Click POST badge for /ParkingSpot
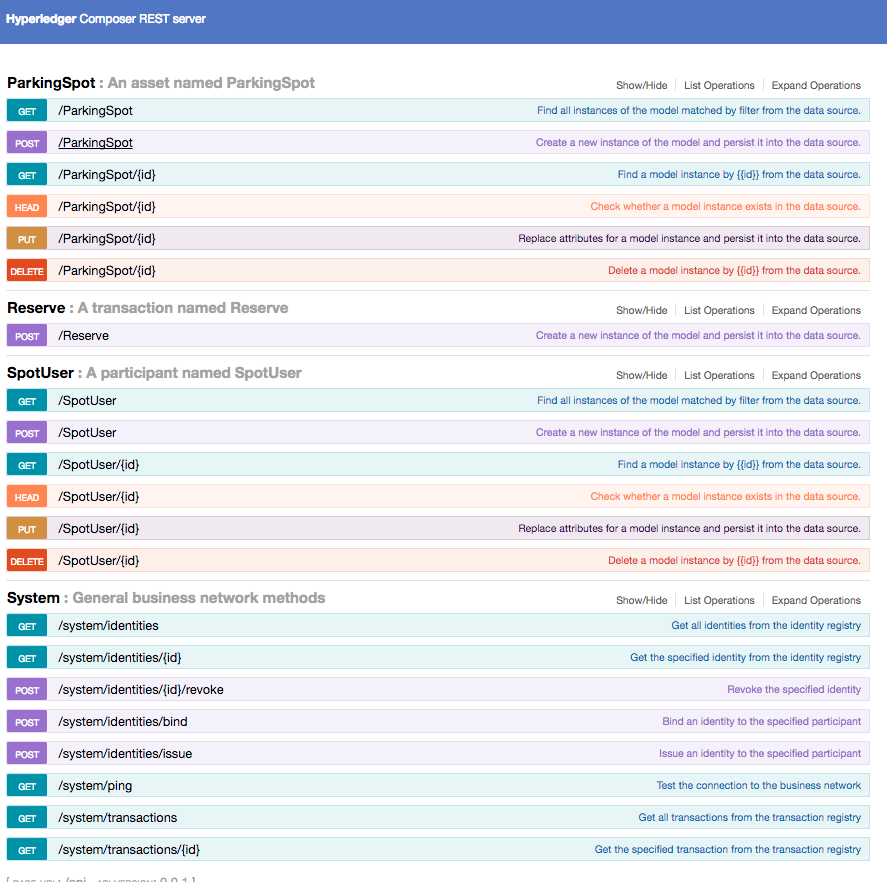This screenshot has height=882, width=887. click(27, 143)
